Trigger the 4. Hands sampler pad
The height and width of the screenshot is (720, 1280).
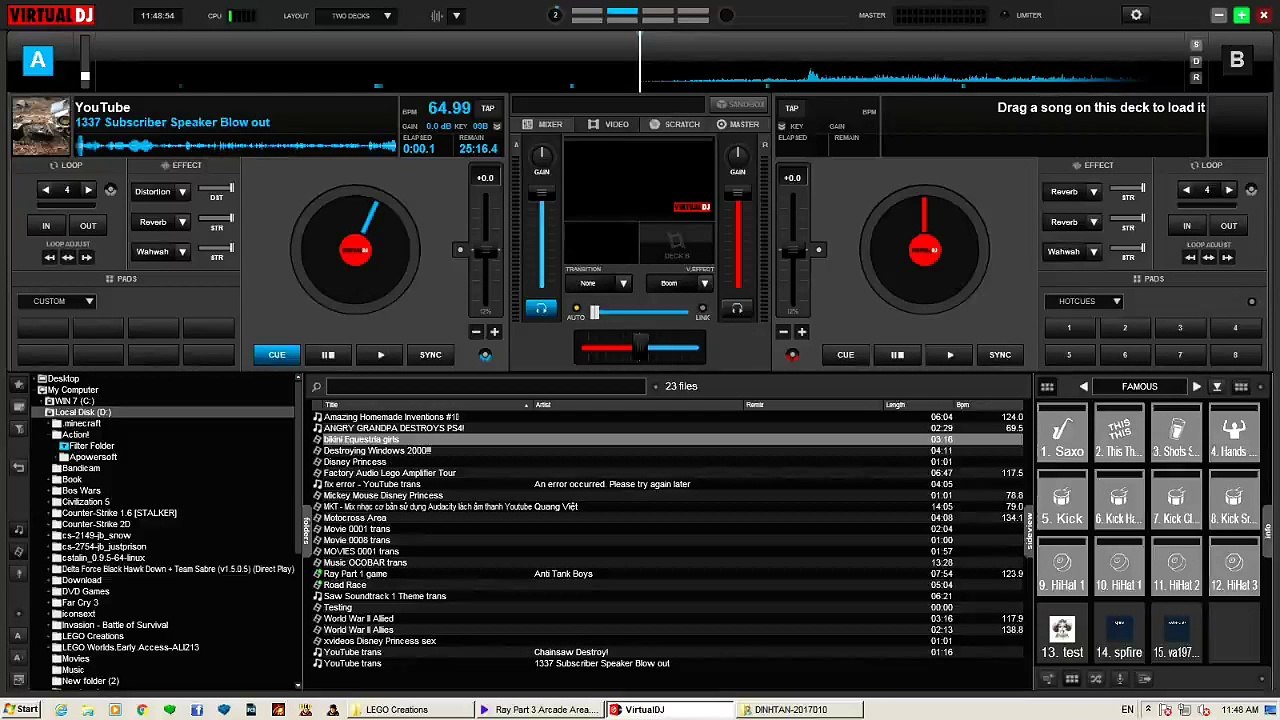pyautogui.click(x=1234, y=431)
